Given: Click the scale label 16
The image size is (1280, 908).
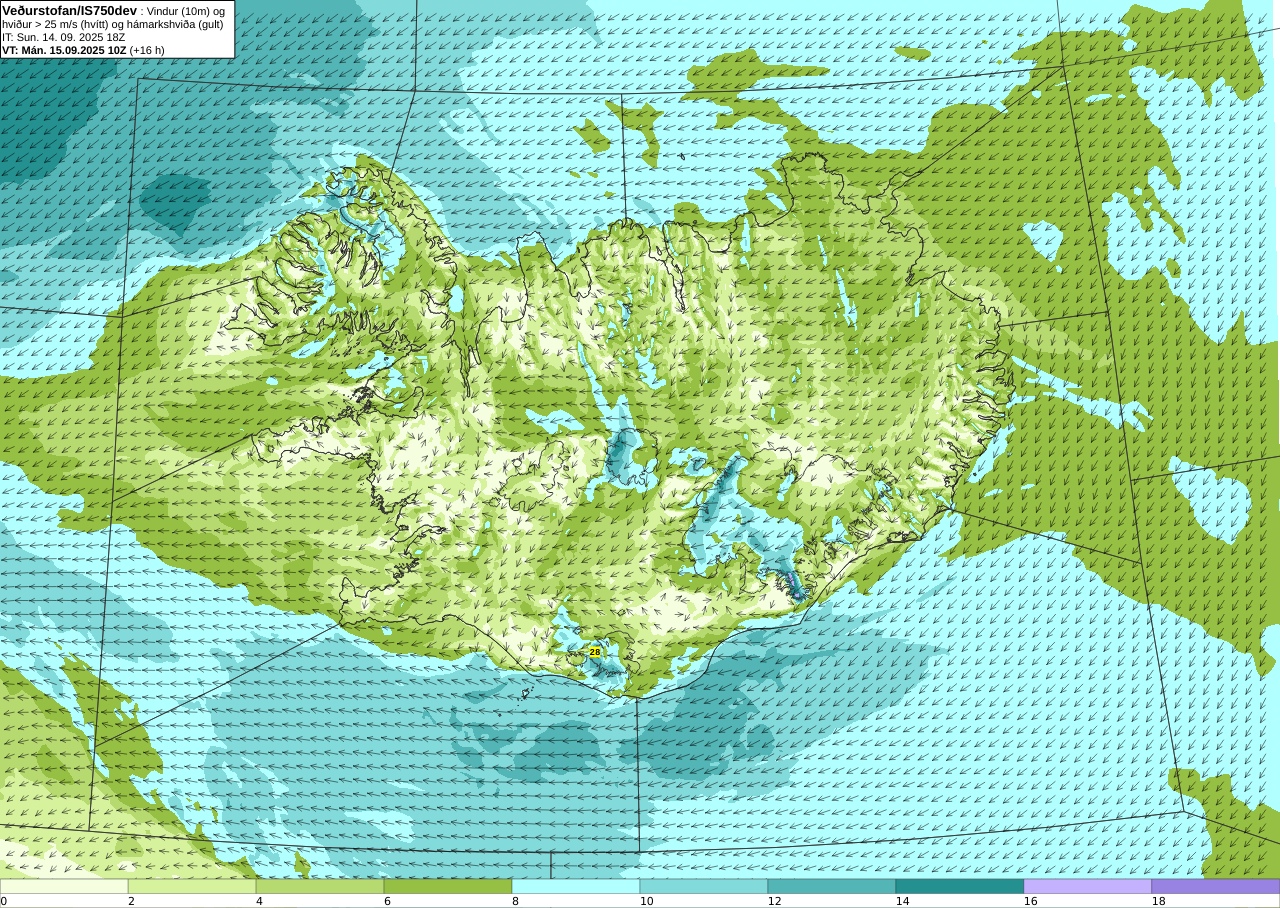Looking at the screenshot, I should [x=1031, y=901].
